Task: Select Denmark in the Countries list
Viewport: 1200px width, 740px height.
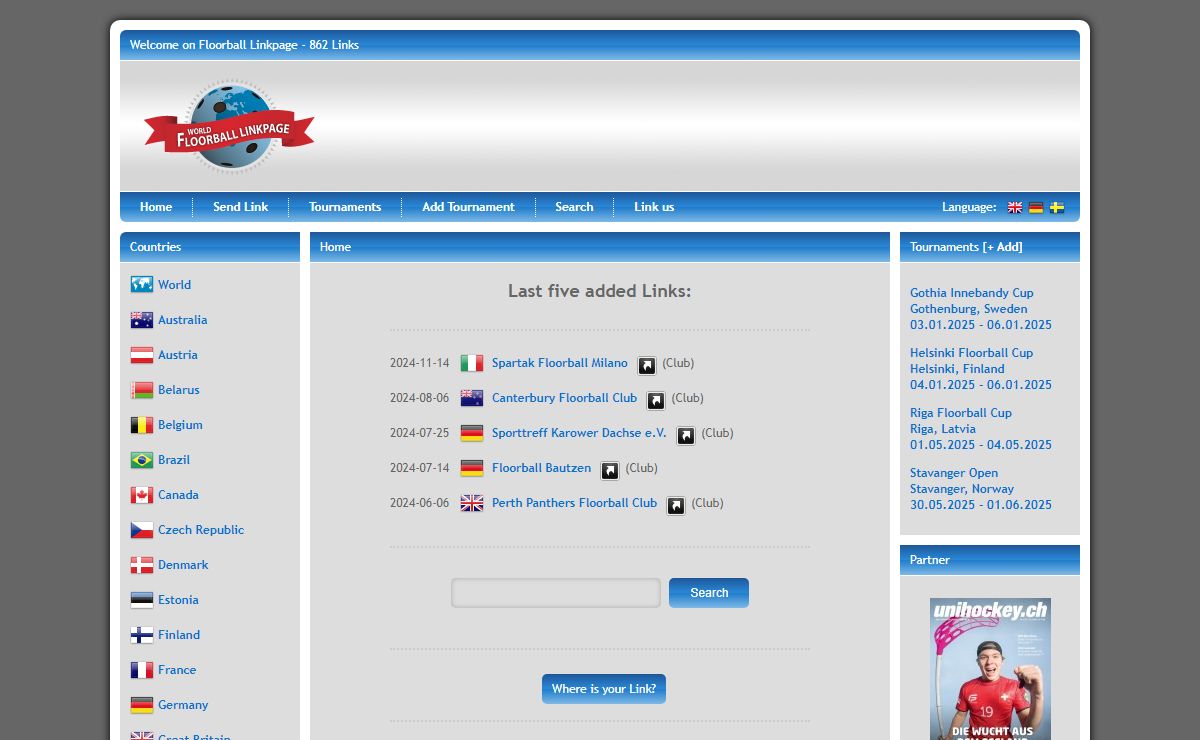Action: click(183, 565)
